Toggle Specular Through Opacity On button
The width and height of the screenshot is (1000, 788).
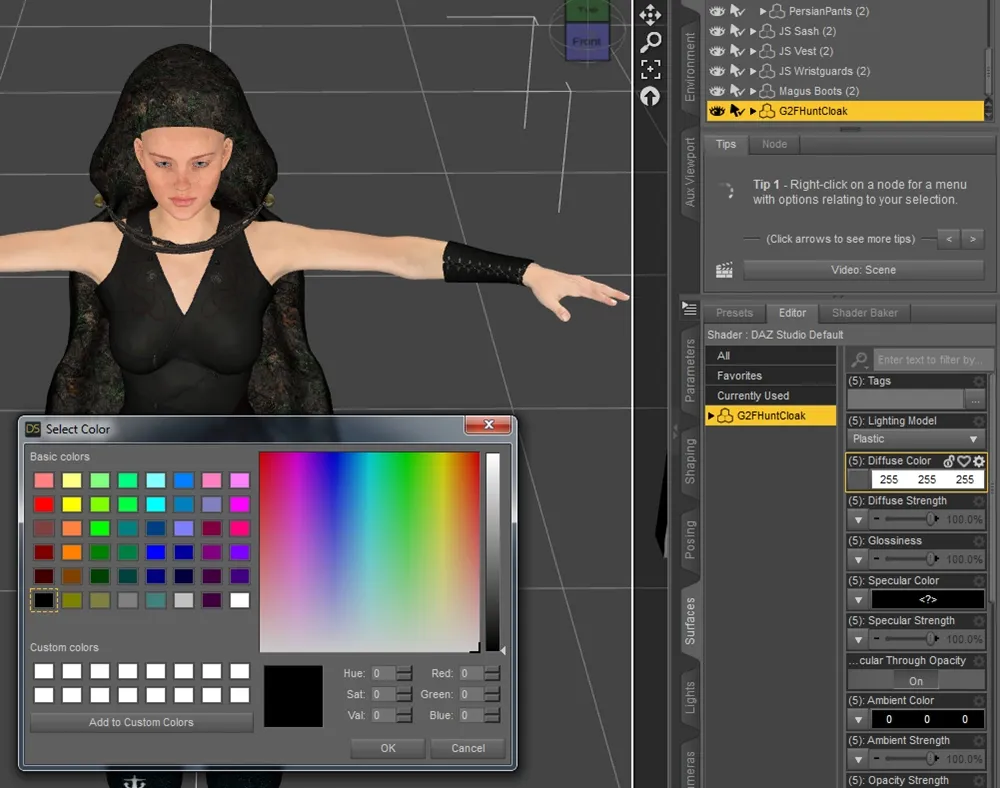[x=916, y=681]
